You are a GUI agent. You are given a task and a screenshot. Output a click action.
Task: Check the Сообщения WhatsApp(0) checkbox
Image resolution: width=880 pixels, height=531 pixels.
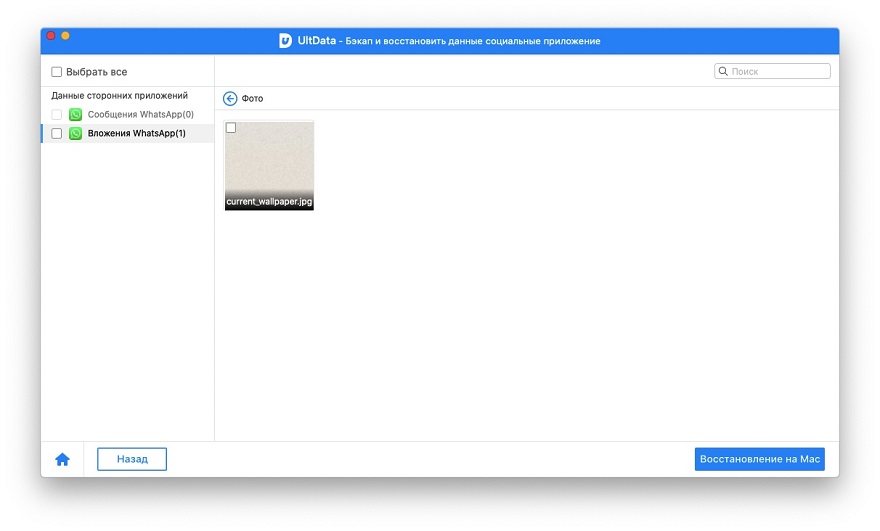(x=57, y=115)
